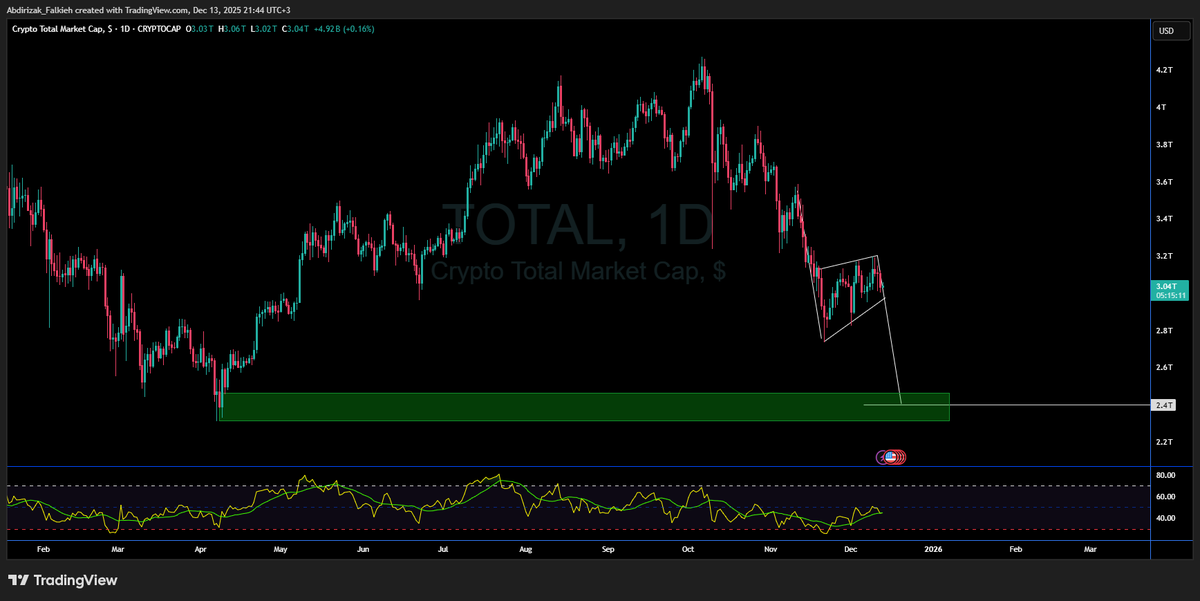Click the +4.92B (+0.16%) change value
Image resolution: width=1200 pixels, height=601 pixels.
tap(346, 29)
